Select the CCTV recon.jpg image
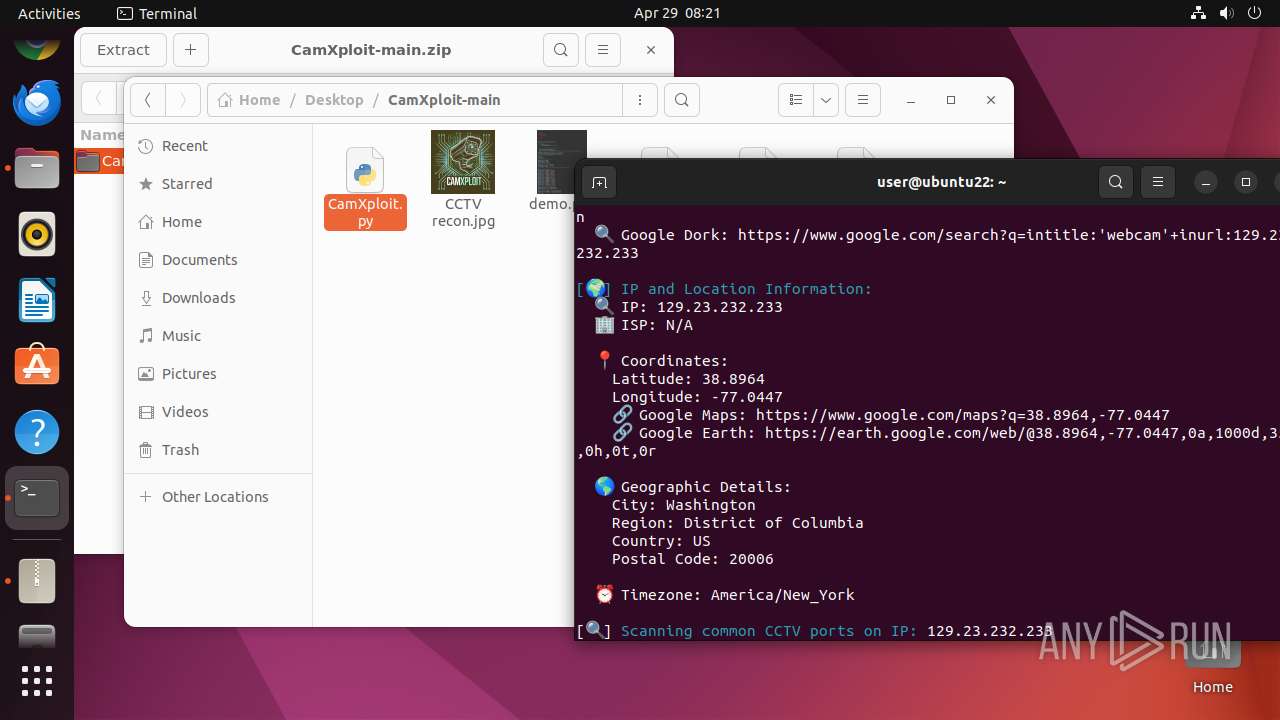1280x720 pixels. (463, 180)
